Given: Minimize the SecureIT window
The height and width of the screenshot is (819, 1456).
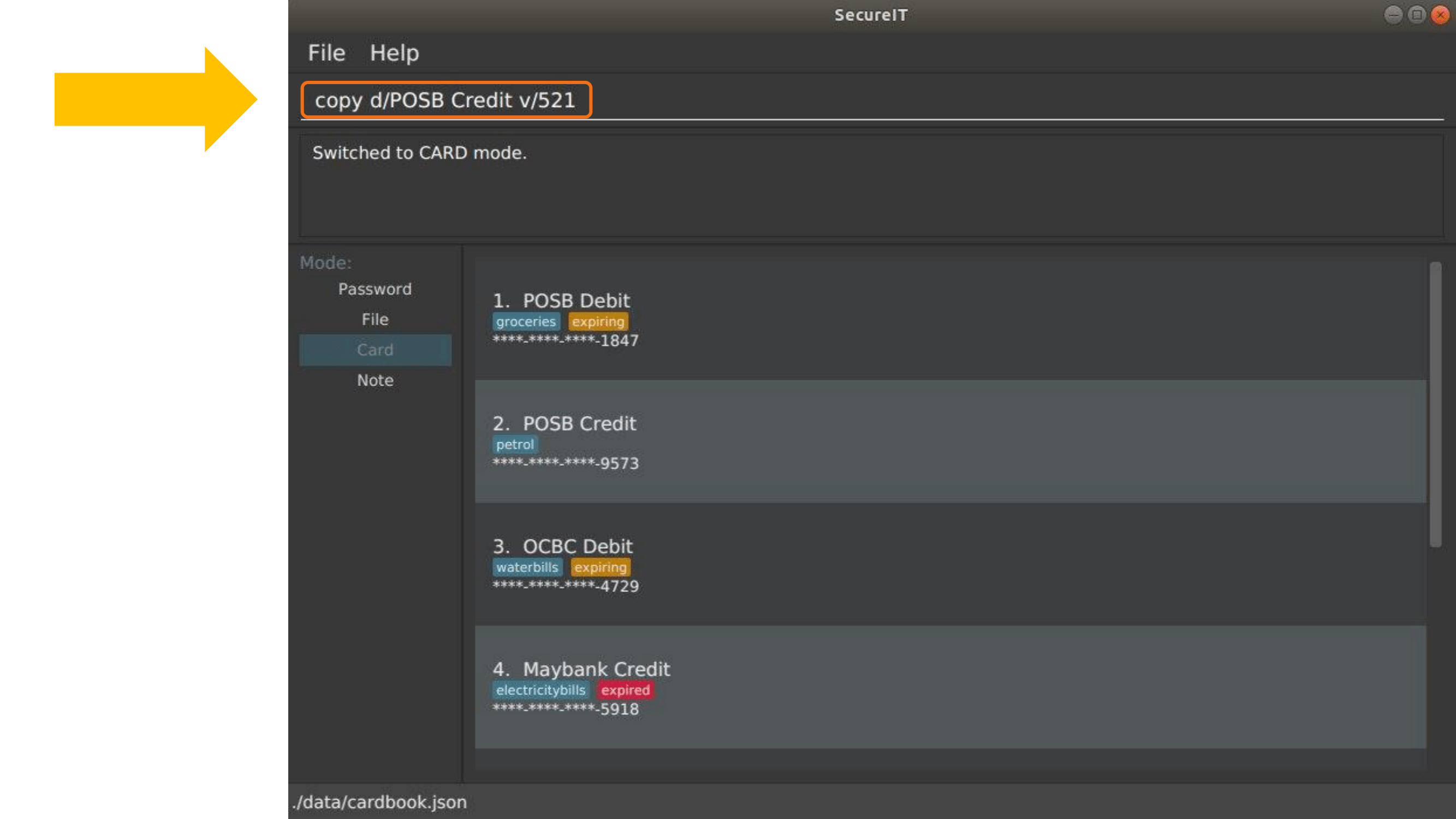Looking at the screenshot, I should [x=1393, y=15].
